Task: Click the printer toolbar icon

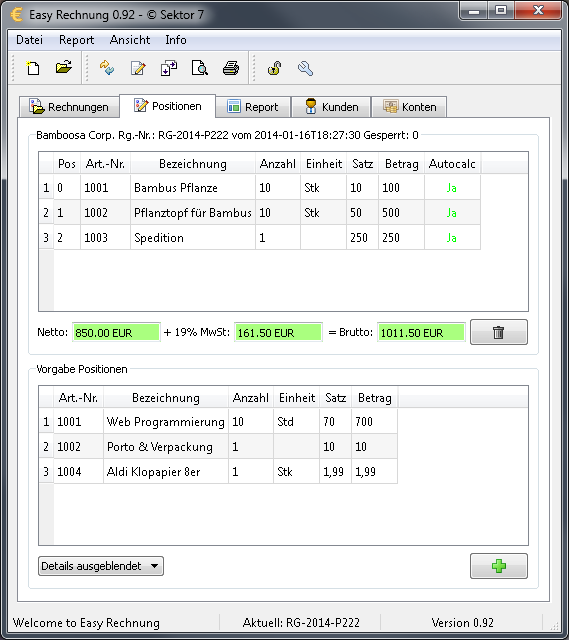Action: pos(231,68)
